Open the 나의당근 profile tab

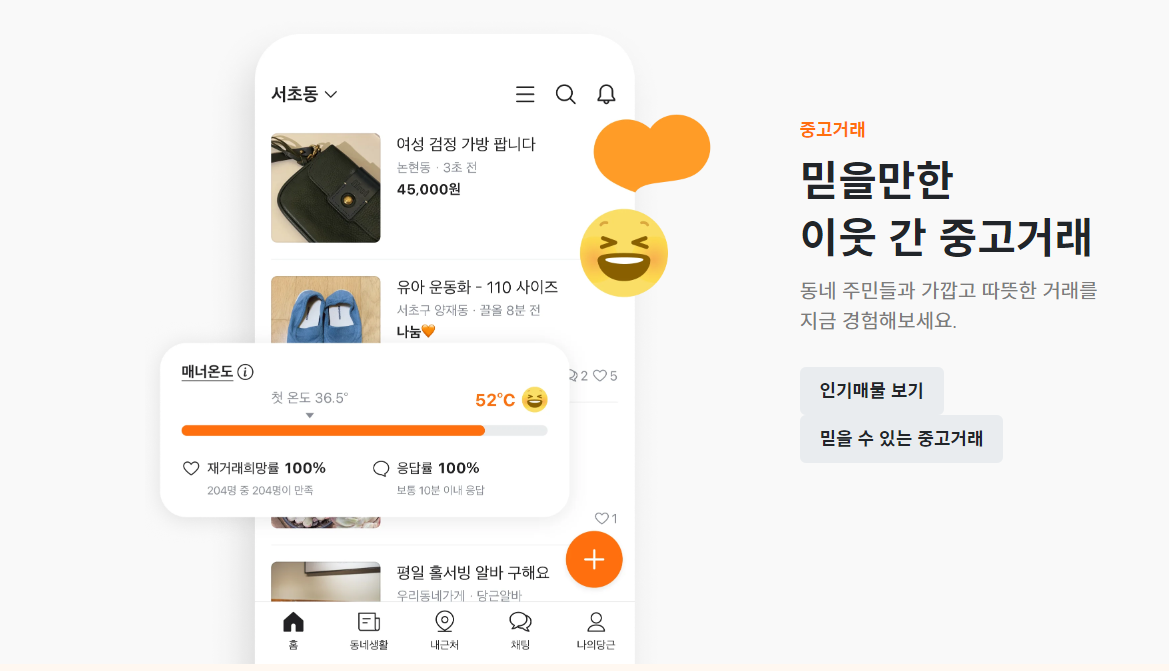[x=596, y=631]
